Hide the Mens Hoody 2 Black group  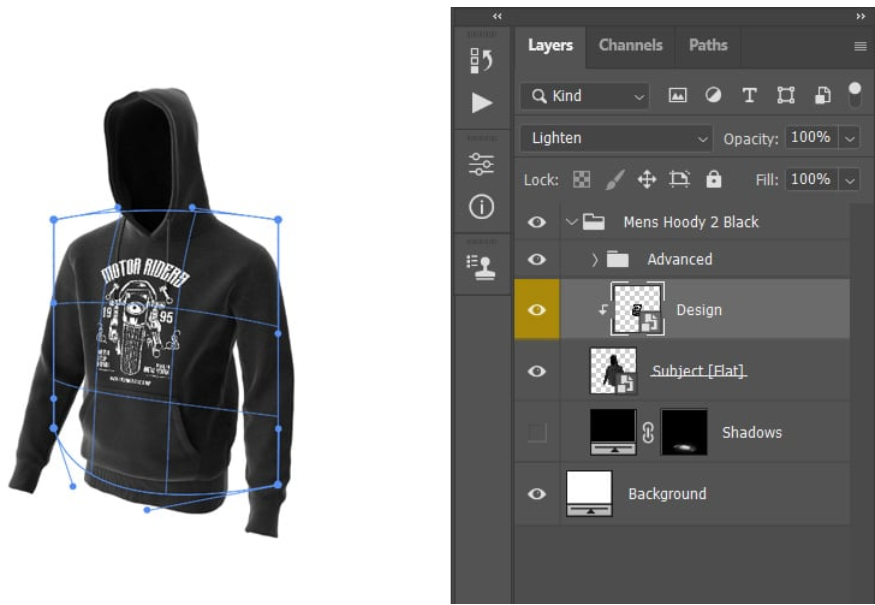tap(537, 222)
